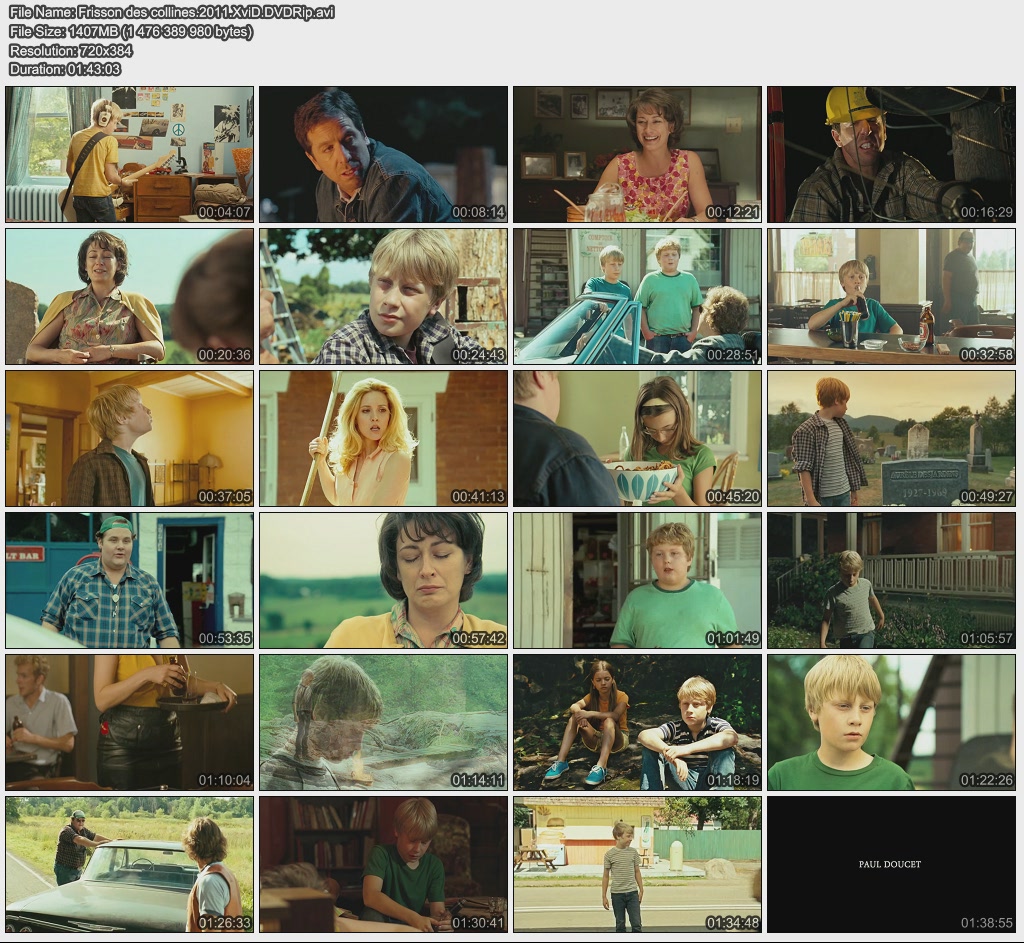The image size is (1024, 943).
Task: Select the 01:18:19 thumbnail of girl and boy sitting
Action: 637,723
